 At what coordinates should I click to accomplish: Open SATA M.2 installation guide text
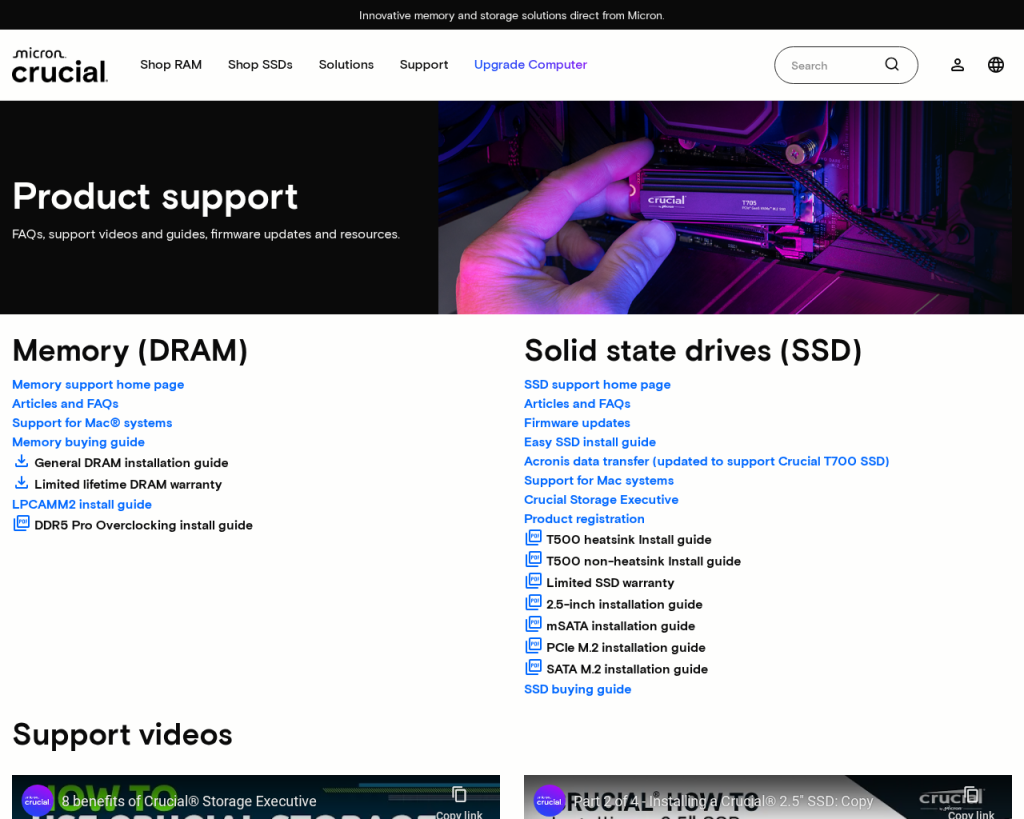627,669
